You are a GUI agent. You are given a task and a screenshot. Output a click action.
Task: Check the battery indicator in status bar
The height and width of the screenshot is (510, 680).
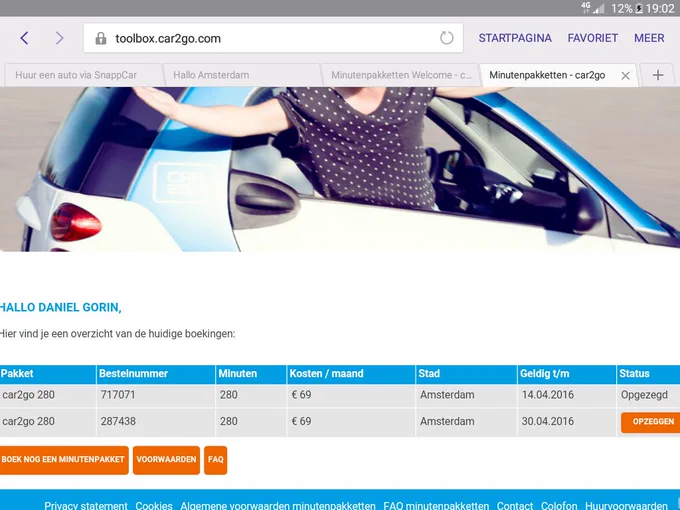coord(639,8)
